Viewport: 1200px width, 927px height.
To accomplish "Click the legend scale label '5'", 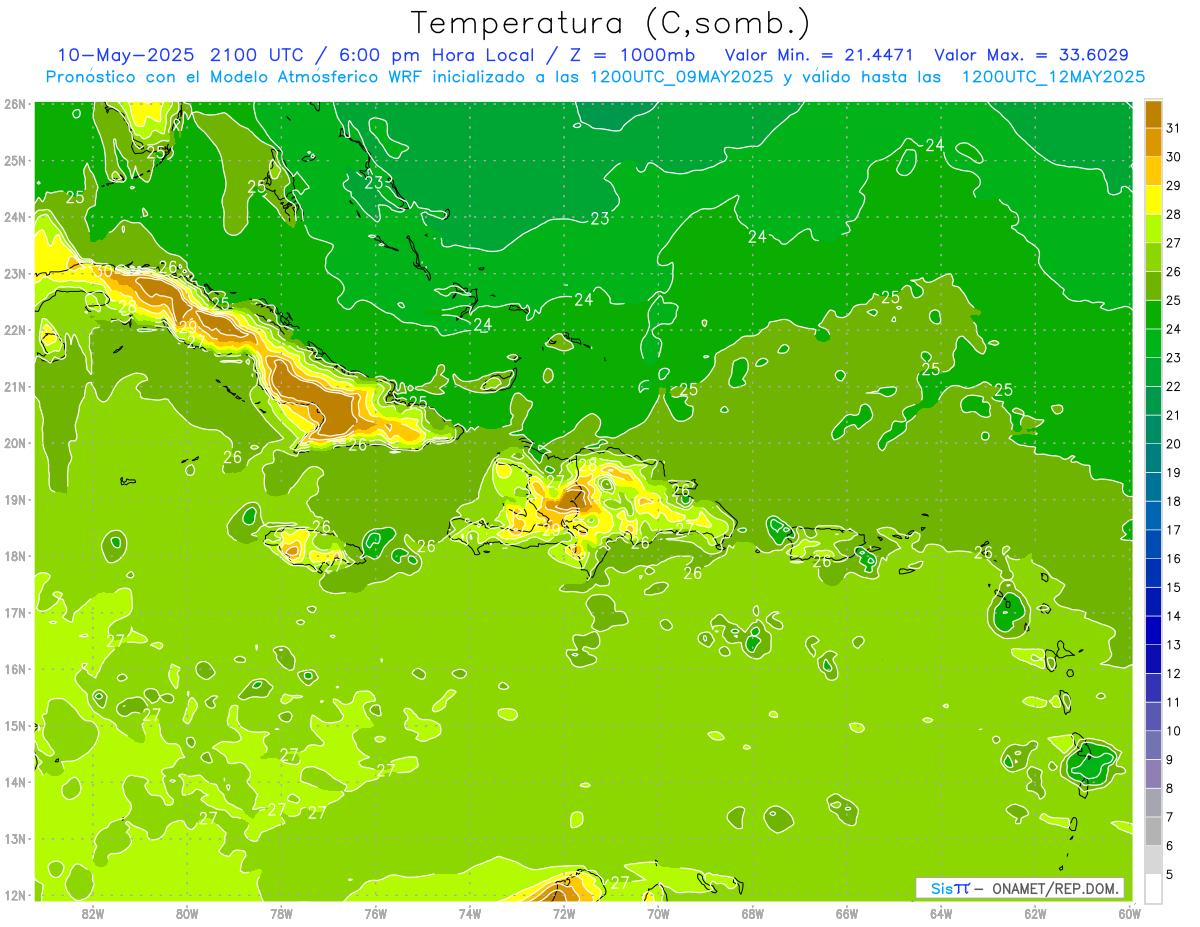I will coord(1170,875).
